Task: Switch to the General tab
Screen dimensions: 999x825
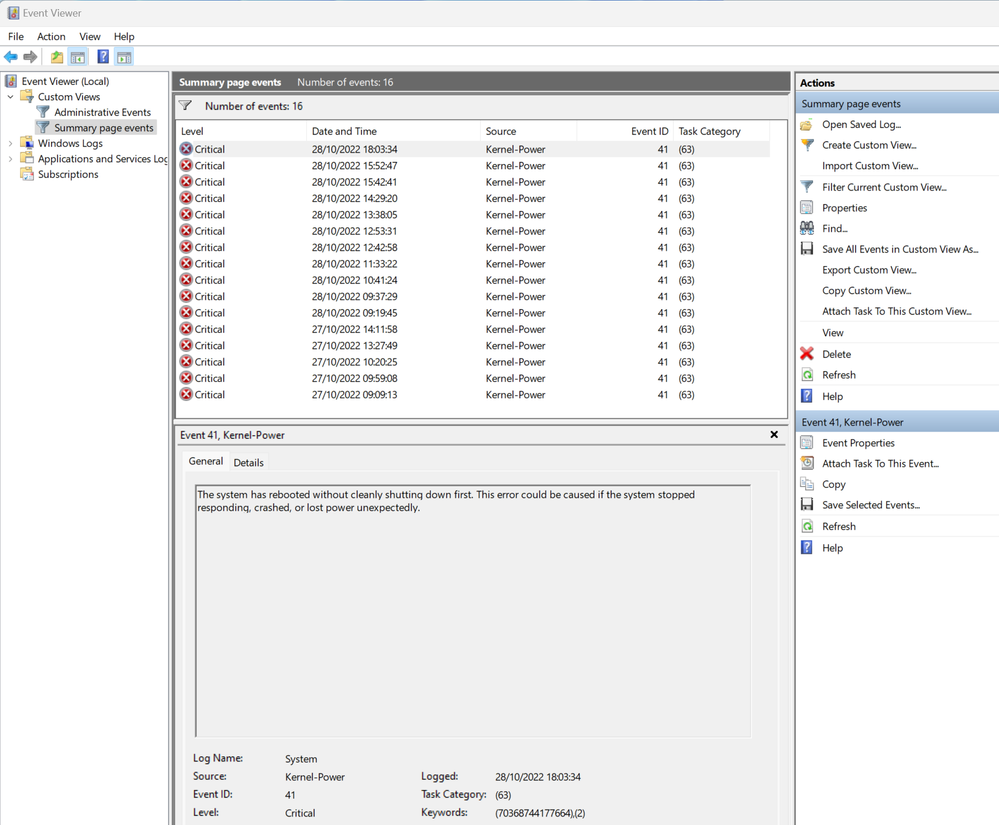Action: point(206,461)
